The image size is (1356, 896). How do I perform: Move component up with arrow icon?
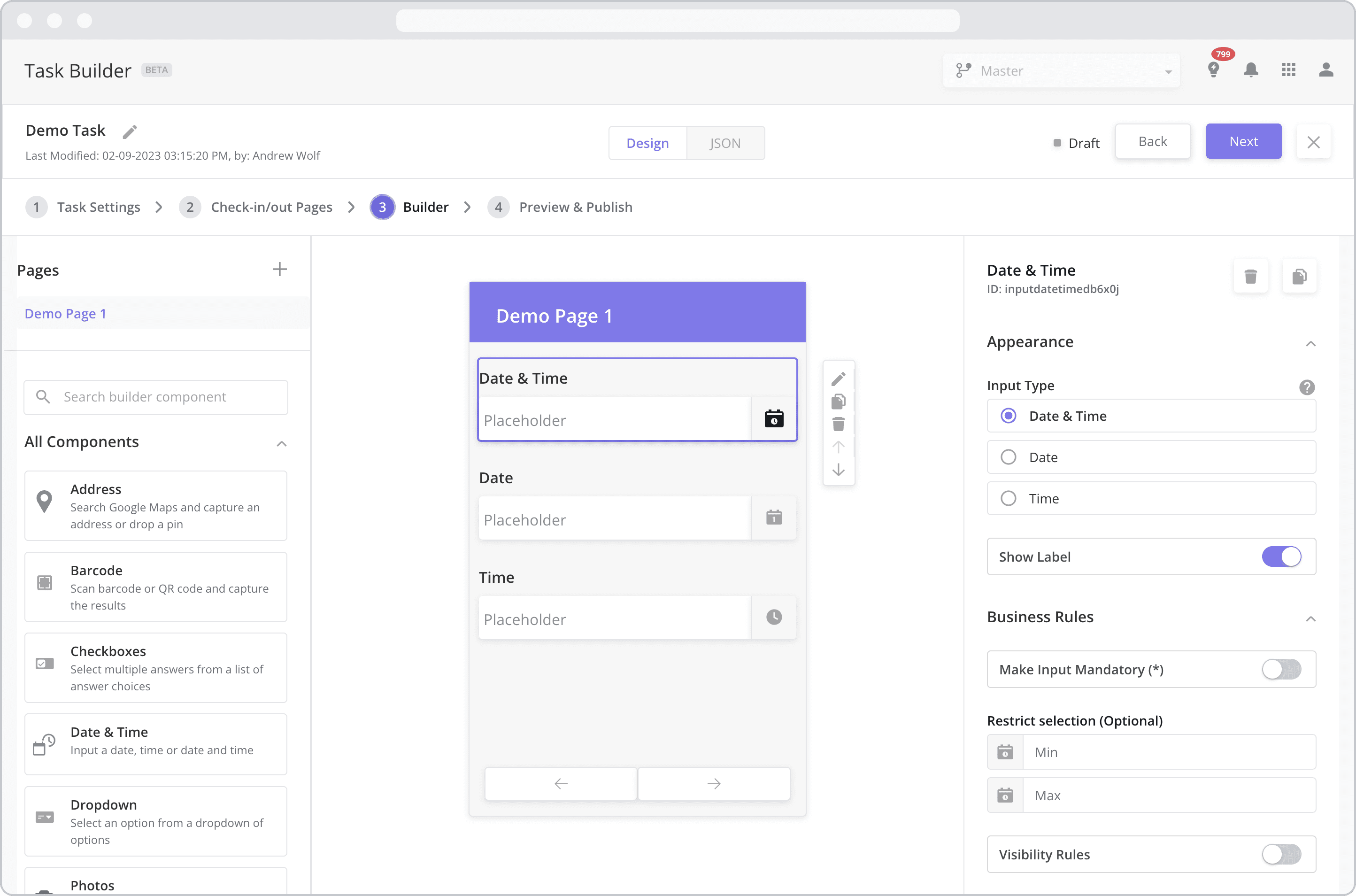[839, 447]
